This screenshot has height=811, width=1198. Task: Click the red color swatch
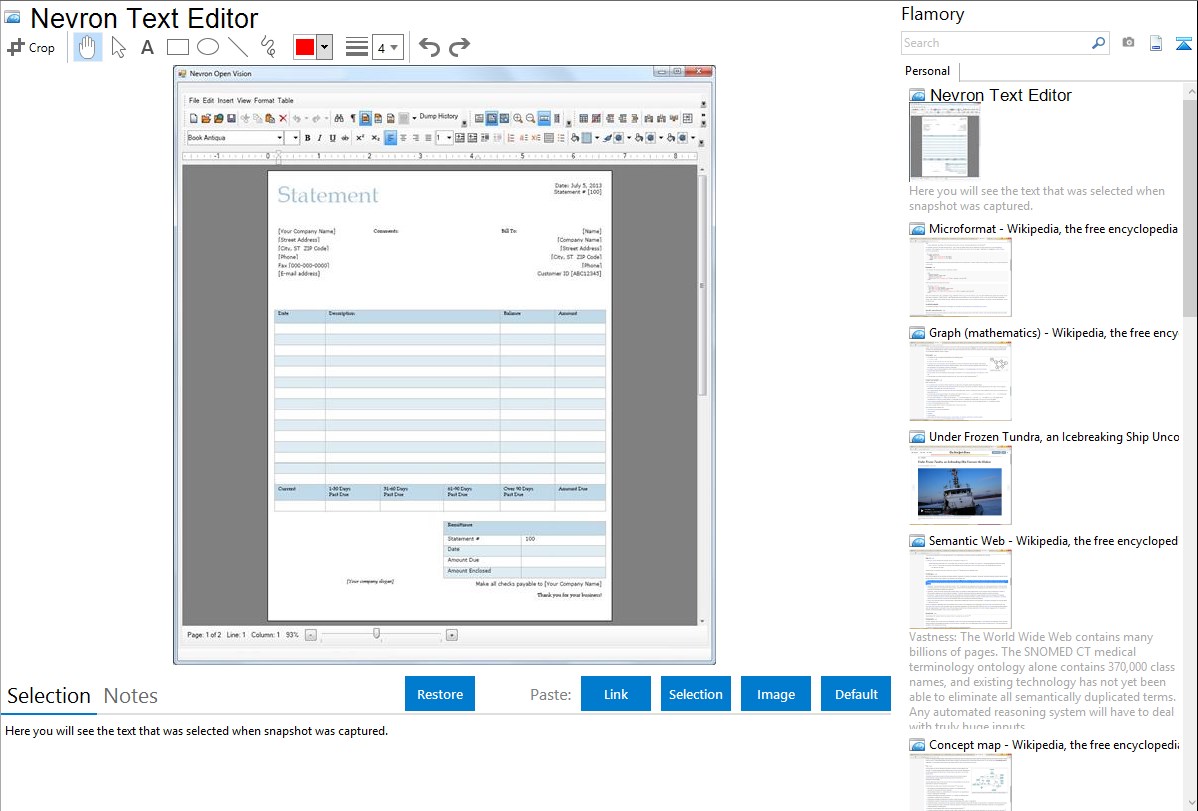click(x=305, y=47)
